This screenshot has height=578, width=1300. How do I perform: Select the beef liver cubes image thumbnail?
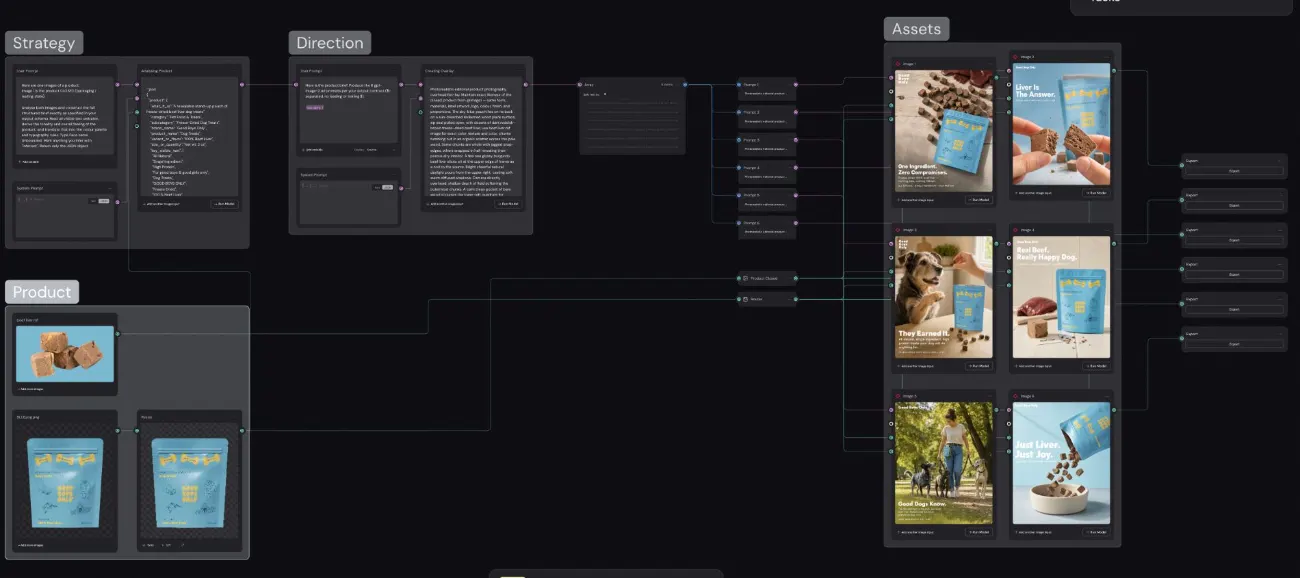pos(65,354)
